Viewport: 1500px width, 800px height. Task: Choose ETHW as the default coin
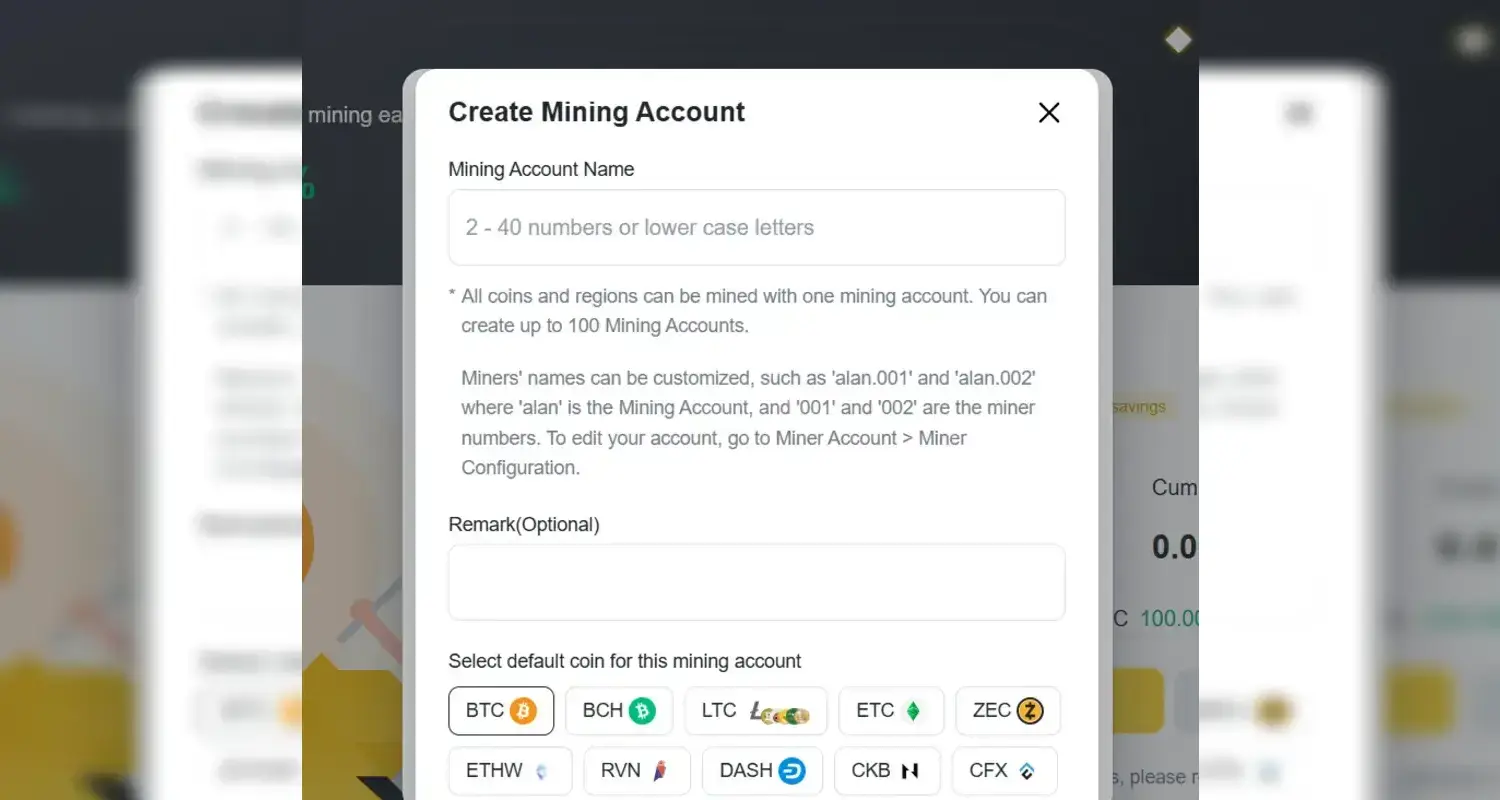[x=510, y=770]
